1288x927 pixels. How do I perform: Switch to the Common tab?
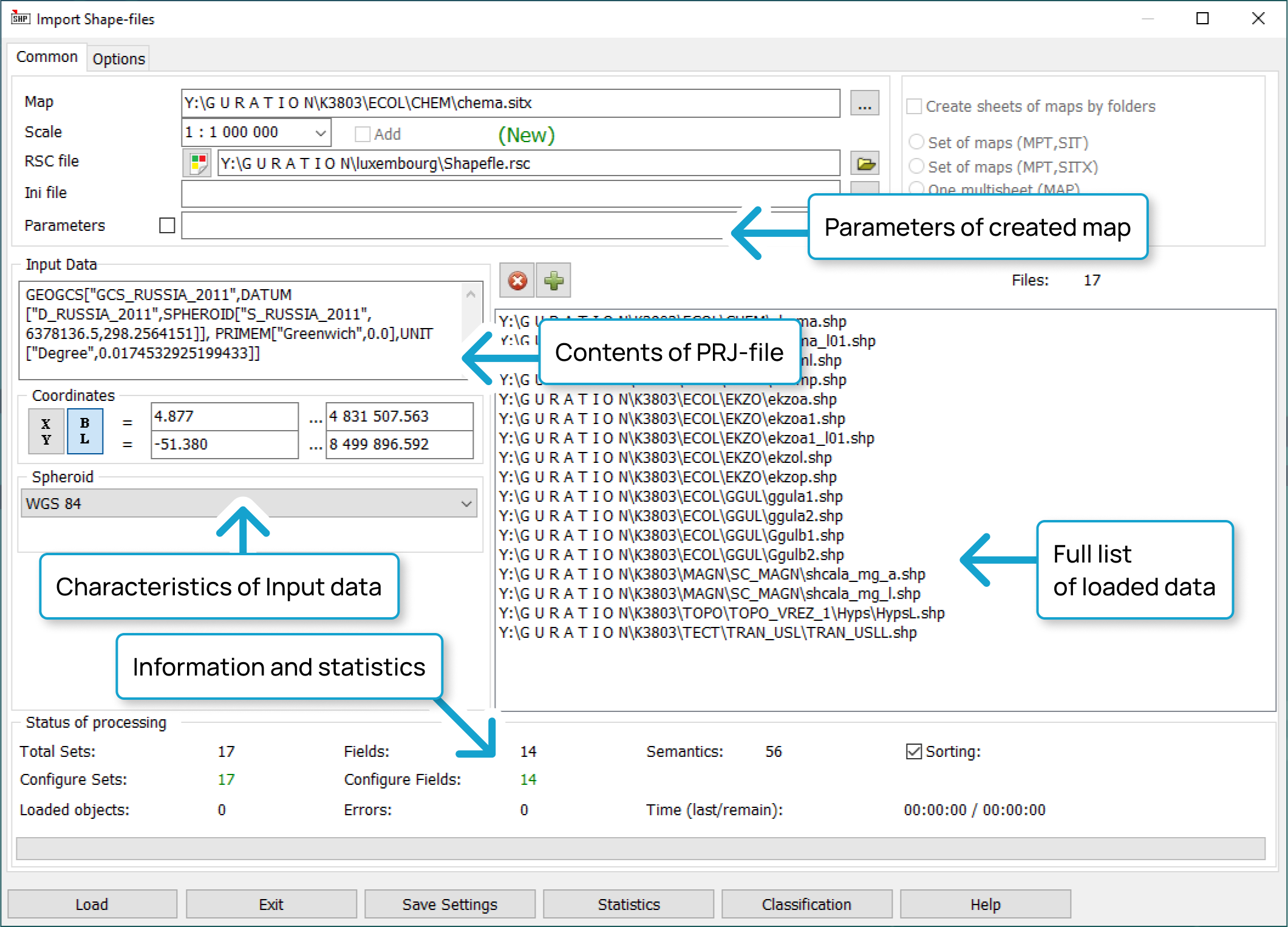47,57
